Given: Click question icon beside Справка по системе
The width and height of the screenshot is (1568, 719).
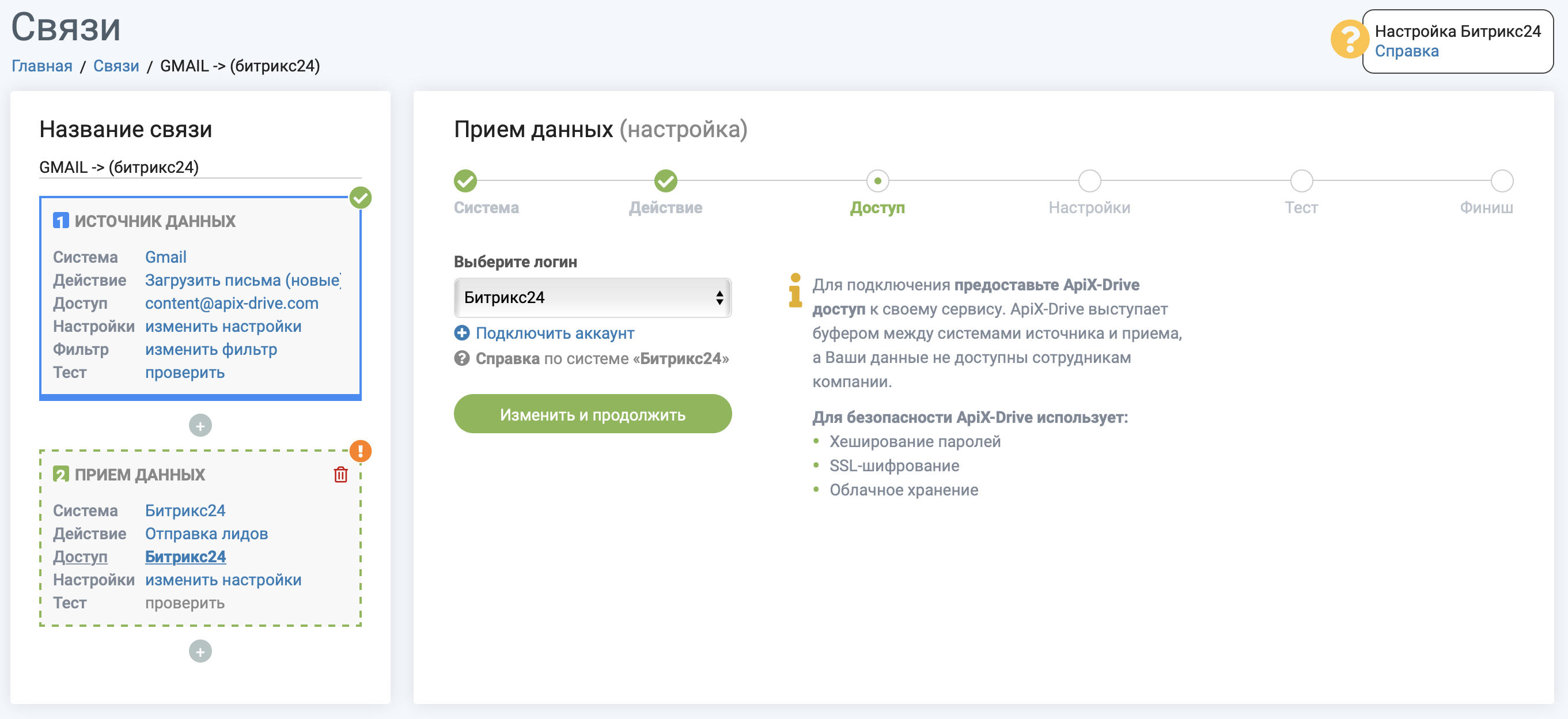Looking at the screenshot, I should (462, 358).
